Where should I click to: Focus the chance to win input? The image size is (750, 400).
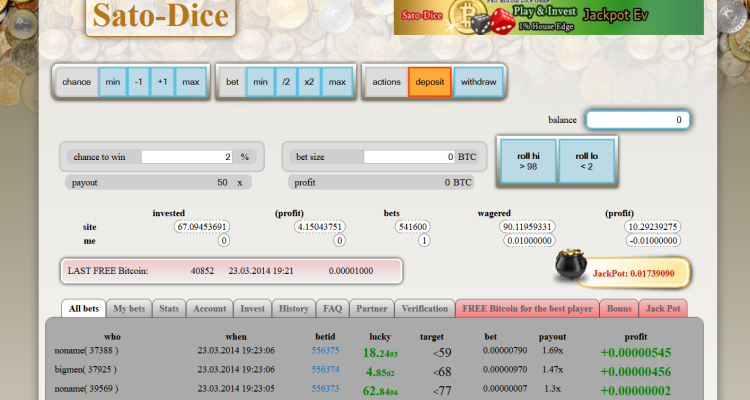point(187,157)
